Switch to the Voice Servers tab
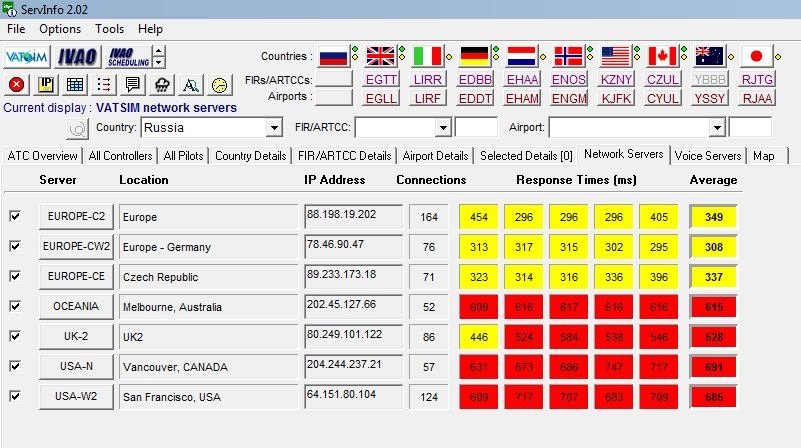Viewport: 801px width, 448px height. tap(708, 155)
